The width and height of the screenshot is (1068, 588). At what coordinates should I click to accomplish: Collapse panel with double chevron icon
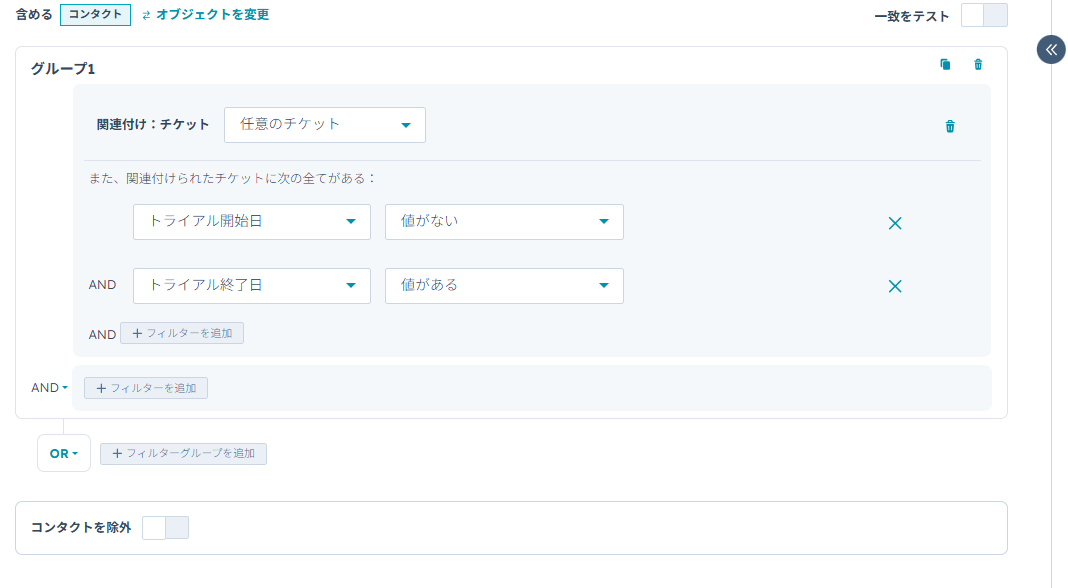click(x=1051, y=50)
